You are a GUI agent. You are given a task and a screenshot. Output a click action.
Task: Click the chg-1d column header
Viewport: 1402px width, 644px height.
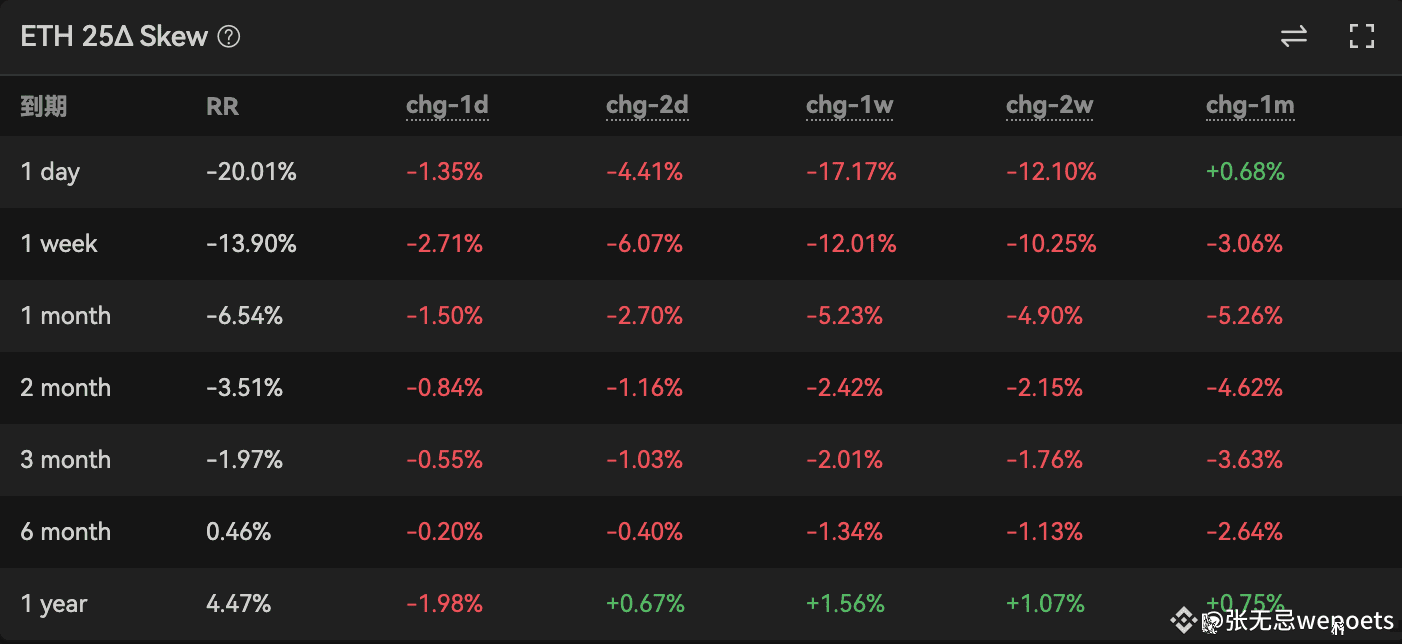click(x=447, y=106)
